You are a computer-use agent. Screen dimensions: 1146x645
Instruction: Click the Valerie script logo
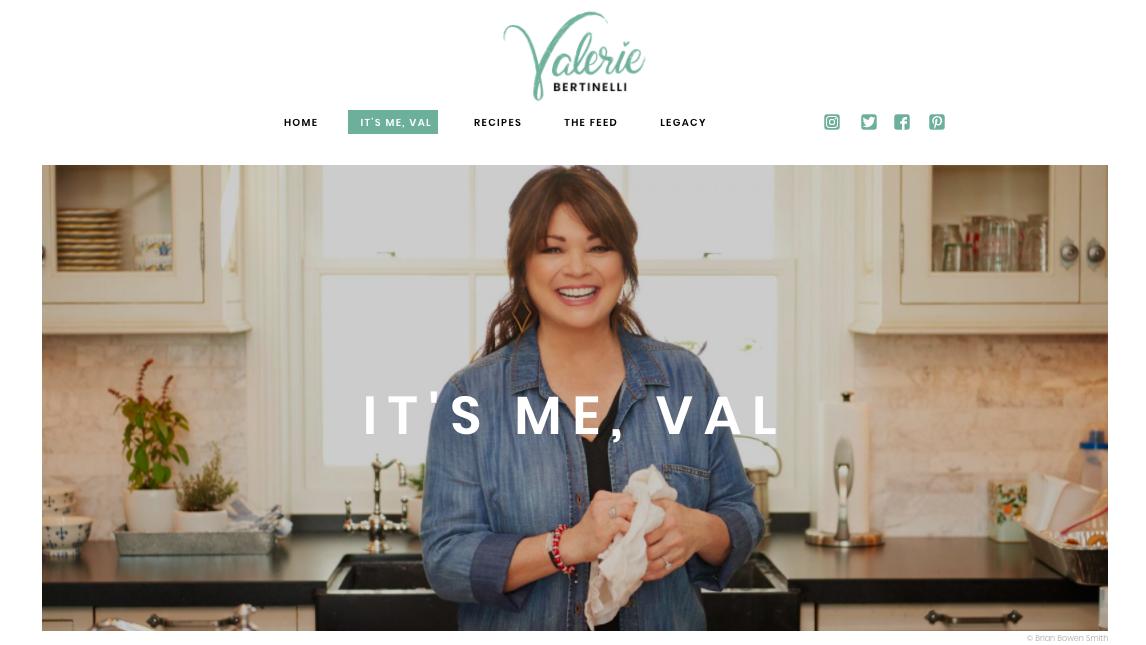click(574, 51)
